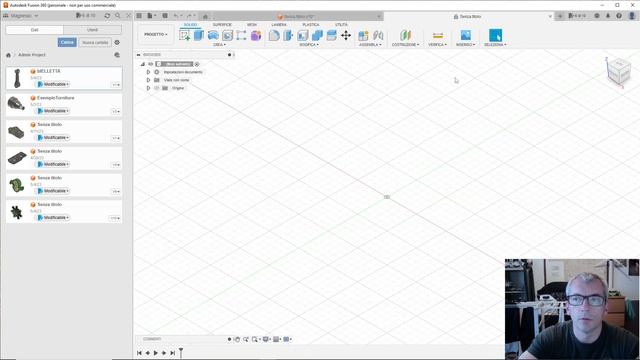Activate the Move/Copy arrows tool
The width and height of the screenshot is (640, 360).
point(346,36)
